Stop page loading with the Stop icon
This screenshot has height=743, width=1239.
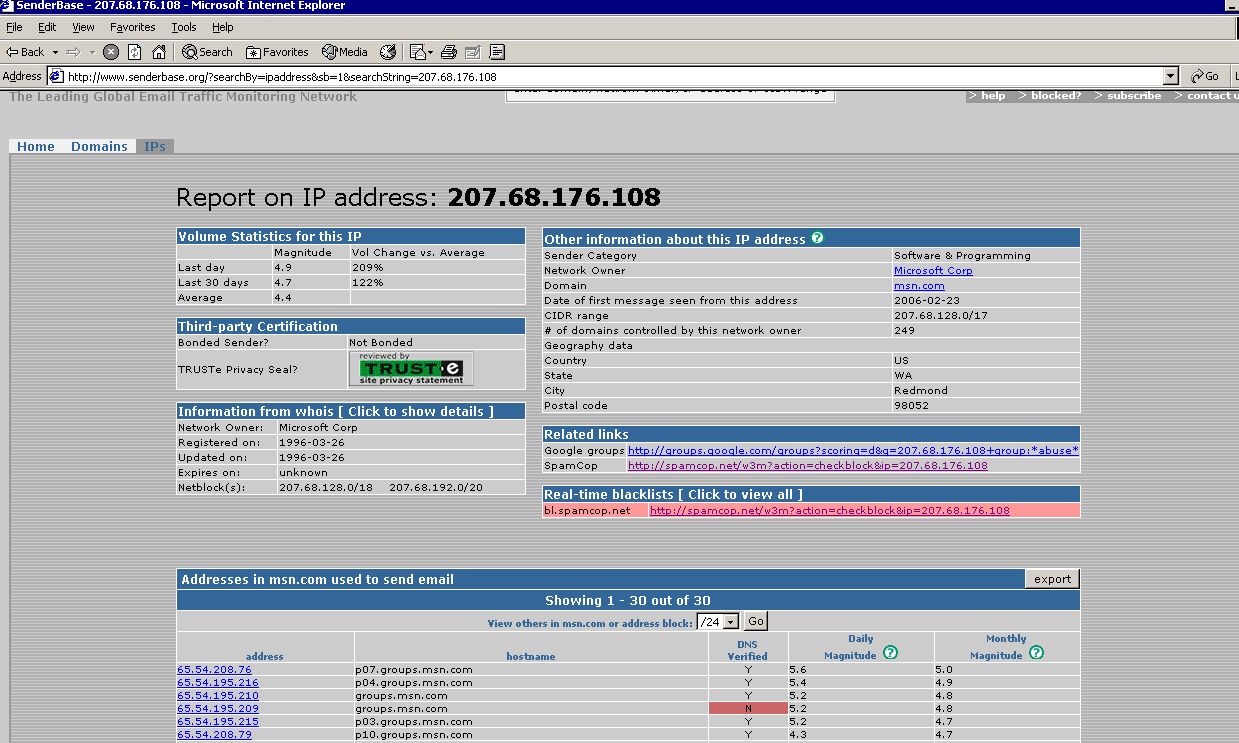[x=111, y=52]
